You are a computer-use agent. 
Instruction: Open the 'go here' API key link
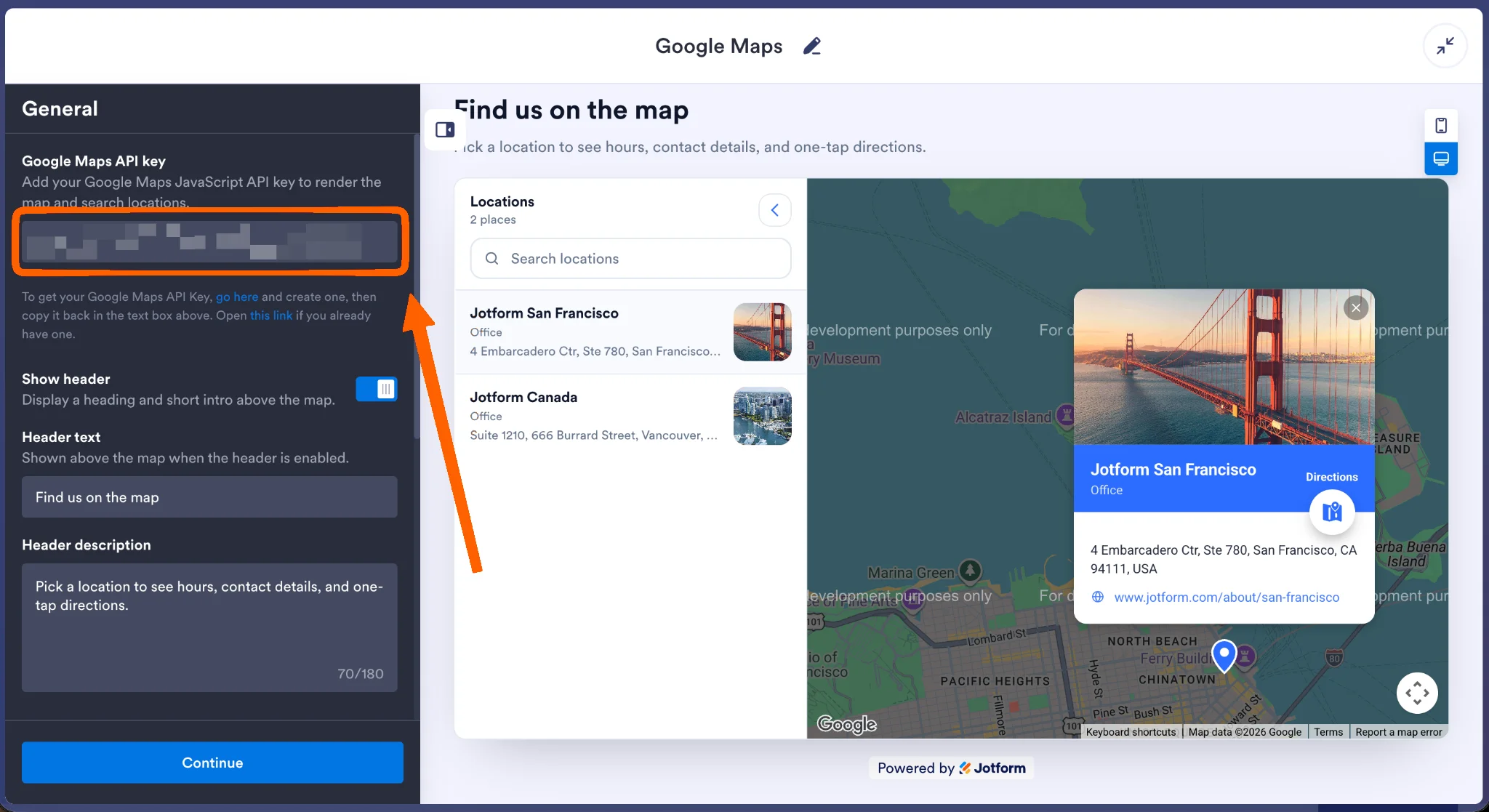click(x=237, y=297)
